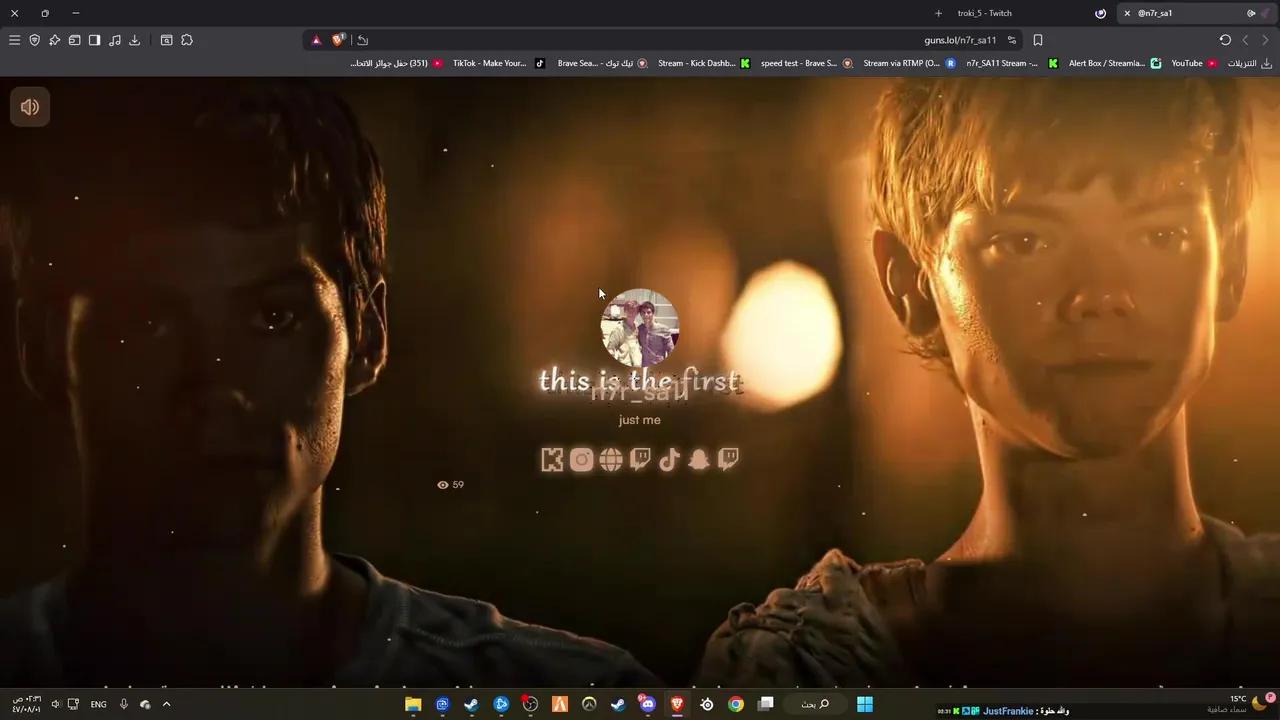This screenshot has height=720, width=1280.
Task: Open Discord from the taskbar
Action: tap(648, 704)
